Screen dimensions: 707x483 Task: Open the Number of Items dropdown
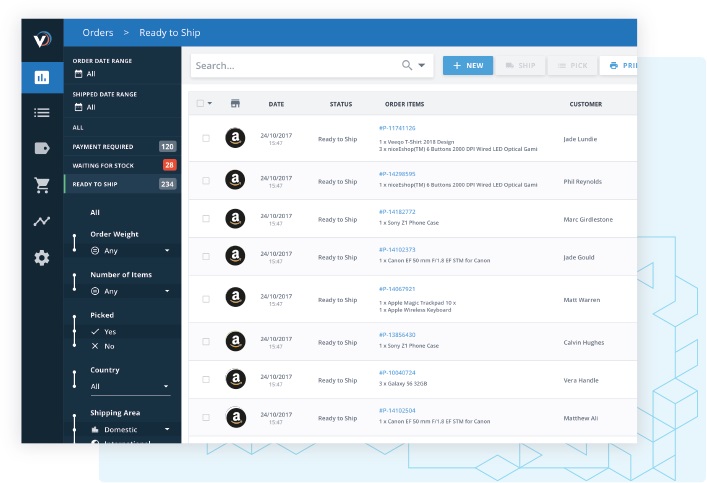(128, 291)
